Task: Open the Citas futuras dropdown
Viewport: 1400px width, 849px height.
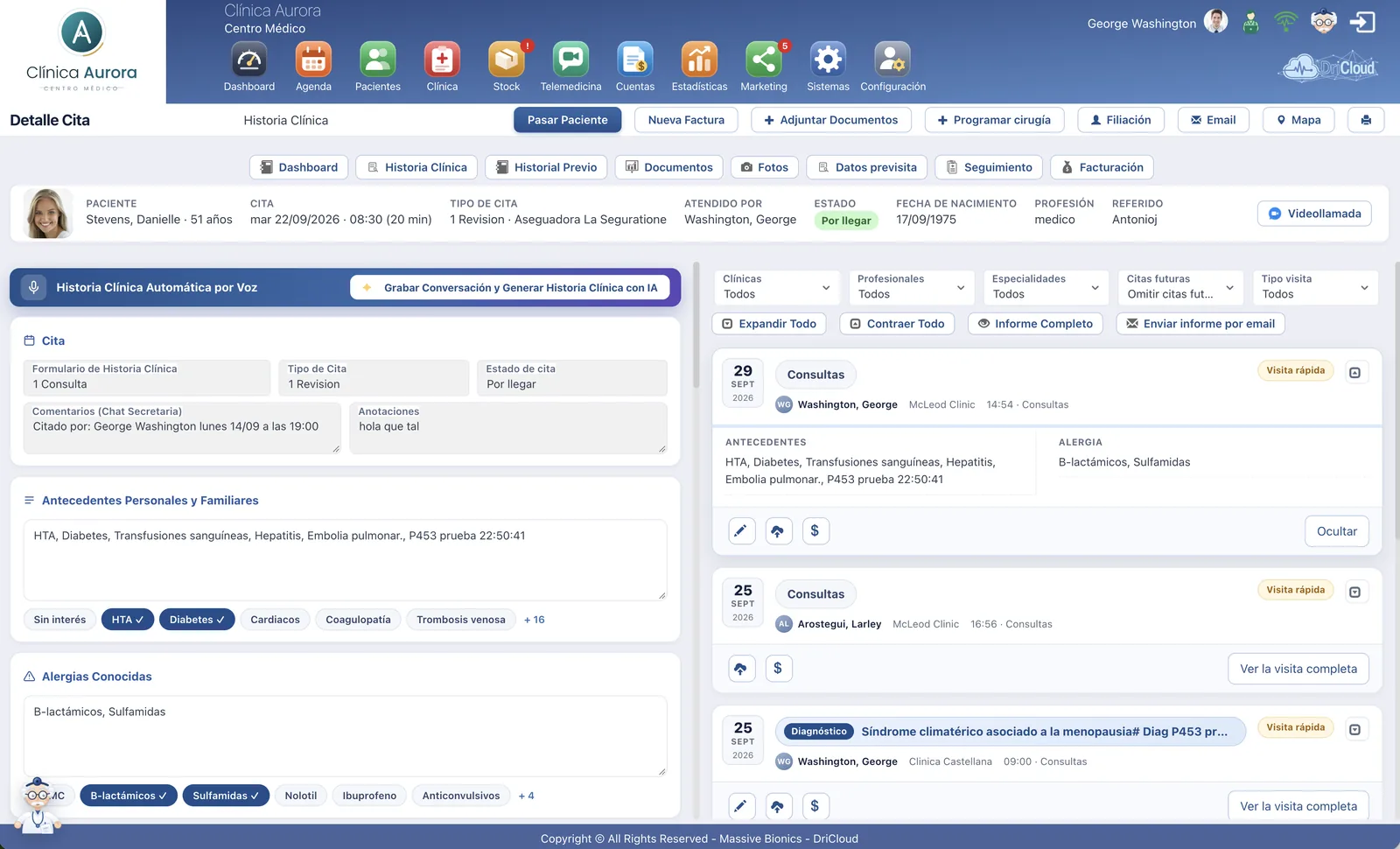Action: [1180, 287]
